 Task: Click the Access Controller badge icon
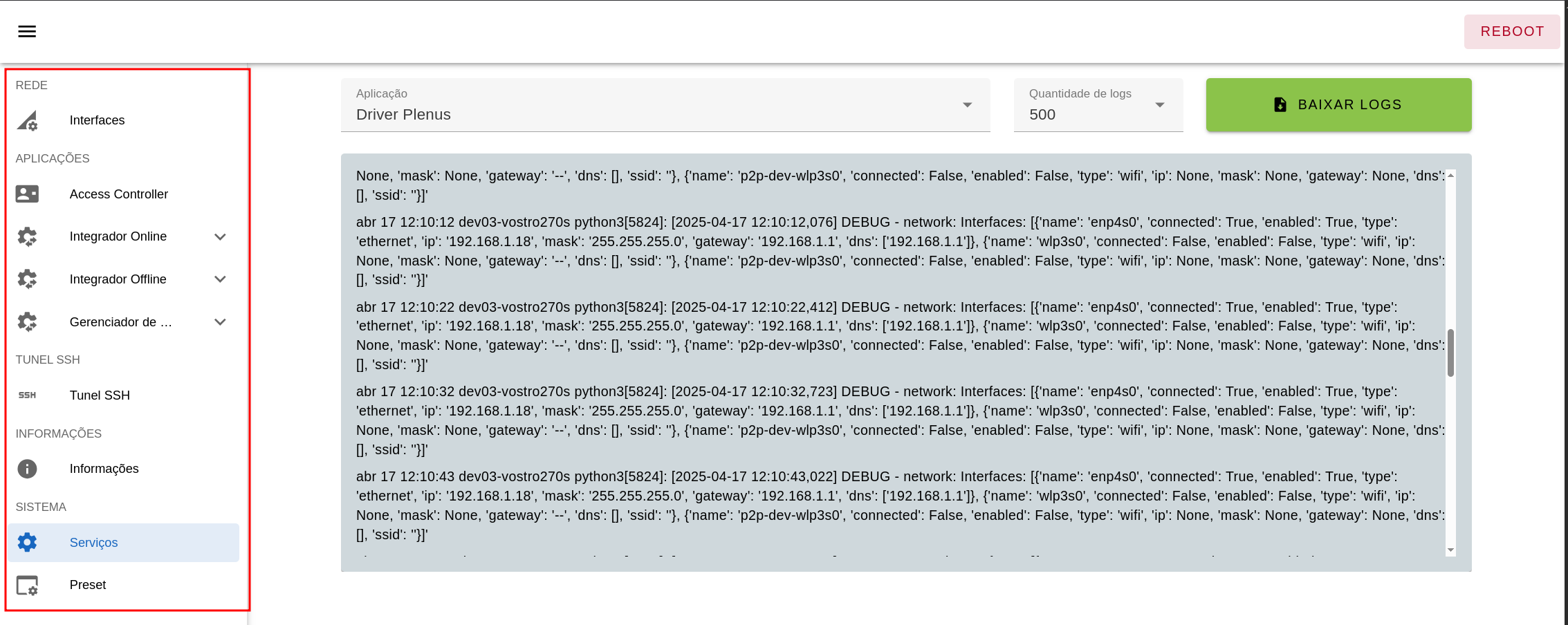tap(27, 194)
